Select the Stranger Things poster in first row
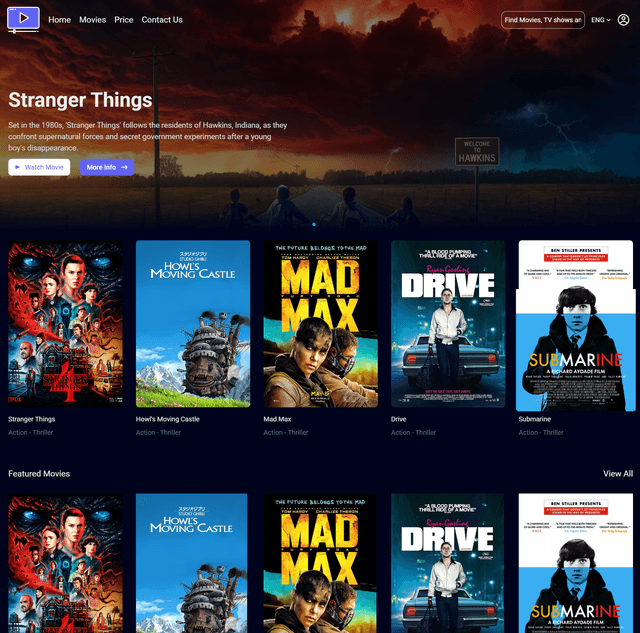 pyautogui.click(x=65, y=323)
